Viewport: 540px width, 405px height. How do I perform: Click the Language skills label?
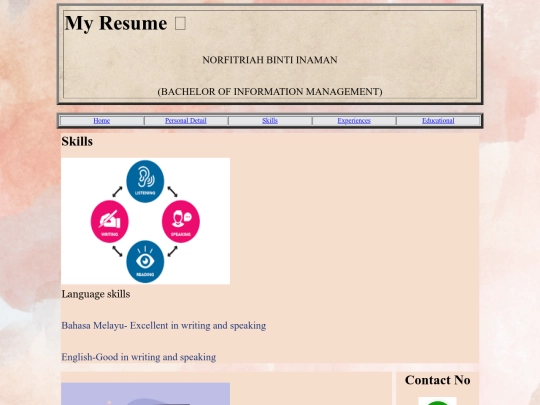96,294
